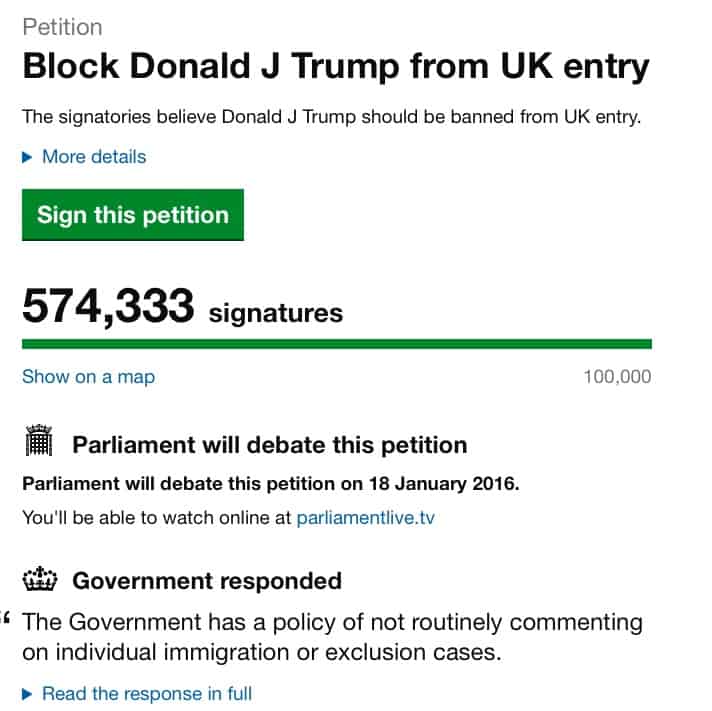Screen dimensions: 712x711
Task: Click the Government policy quote text
Action: point(332,637)
